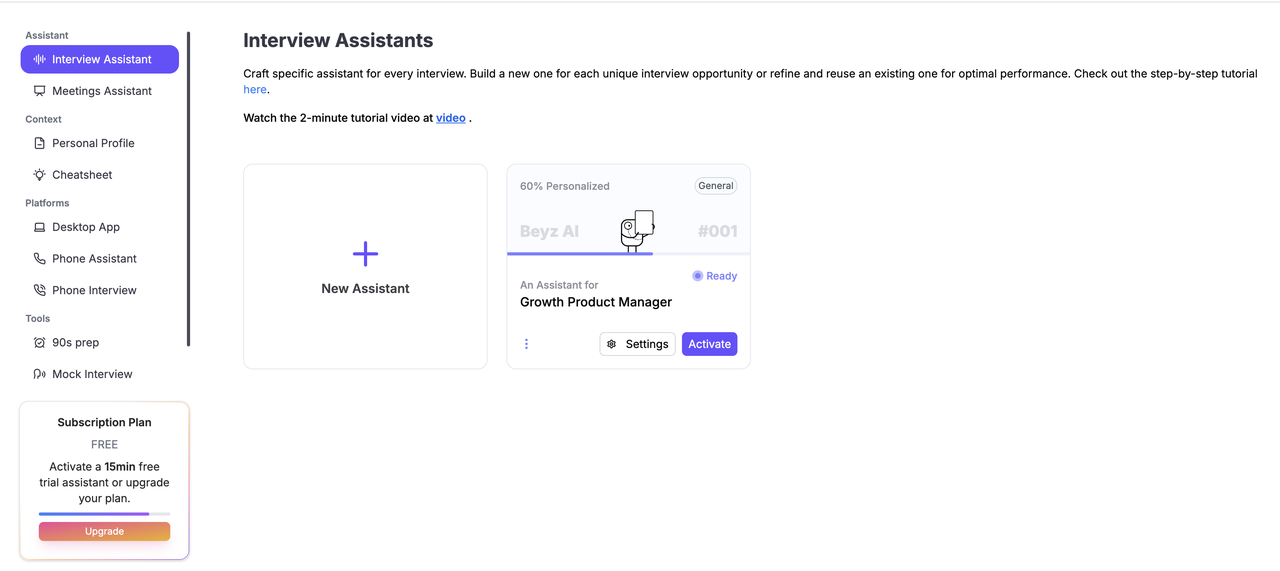This screenshot has height=571, width=1280.
Task: Click the Personal Profile document icon
Action: [x=40, y=143]
